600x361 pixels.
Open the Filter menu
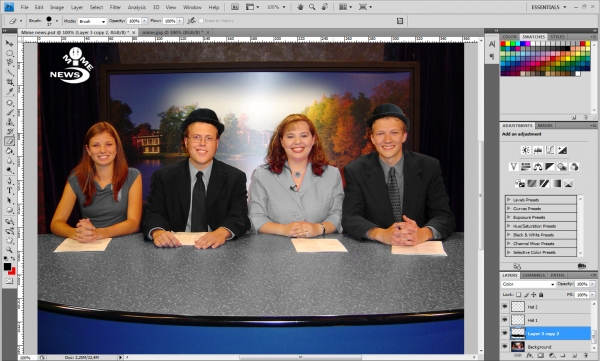click(x=115, y=7)
